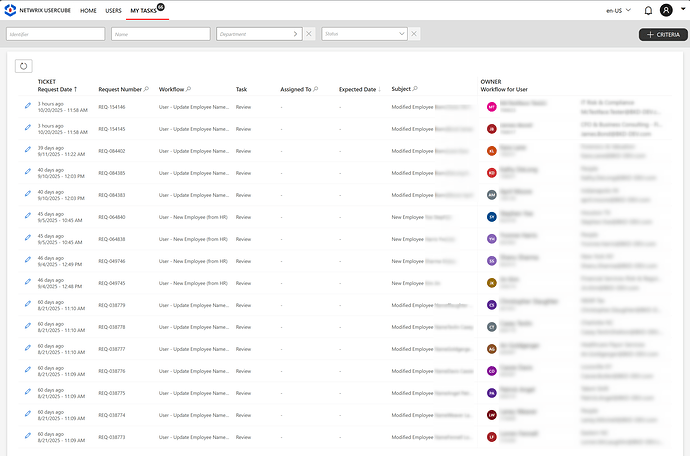Viewport: 690px width, 456px height.
Task: Click the refresh button above the table
Action: coord(24,66)
